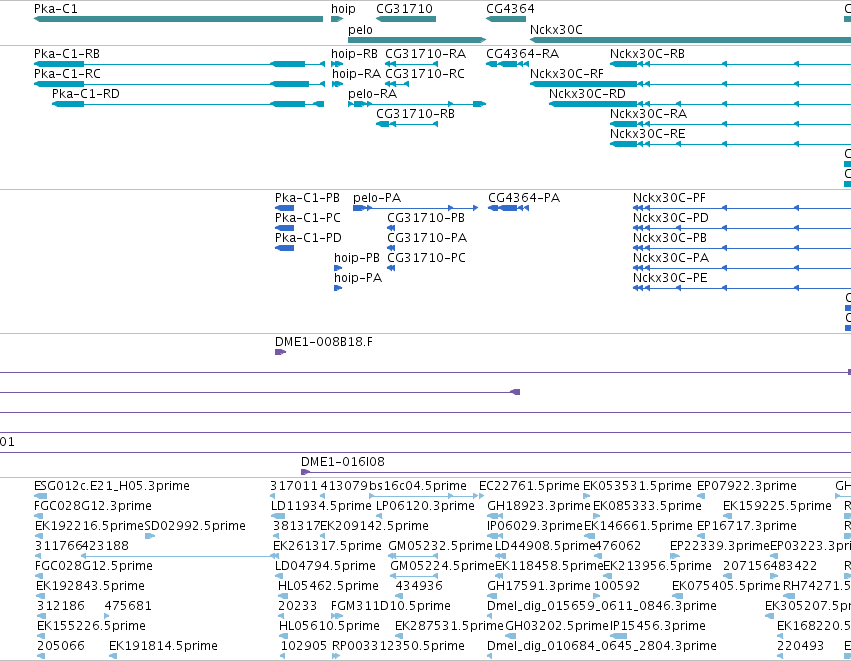Click protein hoip-PA

tap(338, 288)
